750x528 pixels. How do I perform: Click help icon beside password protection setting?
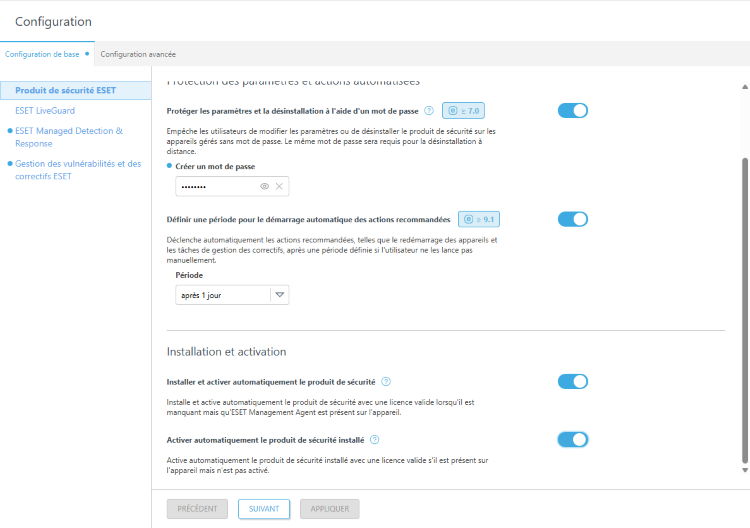pyautogui.click(x=429, y=111)
